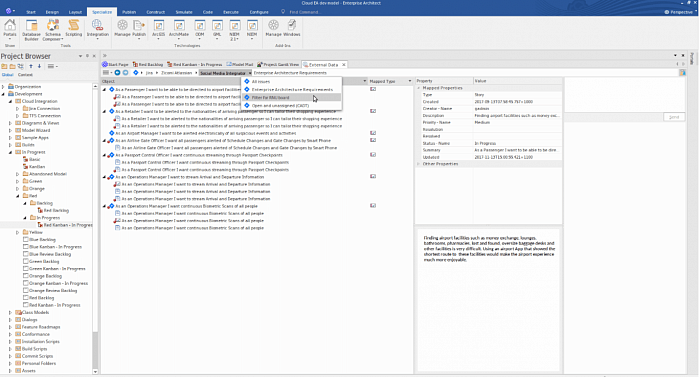The height and width of the screenshot is (377, 699).
Task: Switch to the Global view in Project Browser
Action: 8,75
